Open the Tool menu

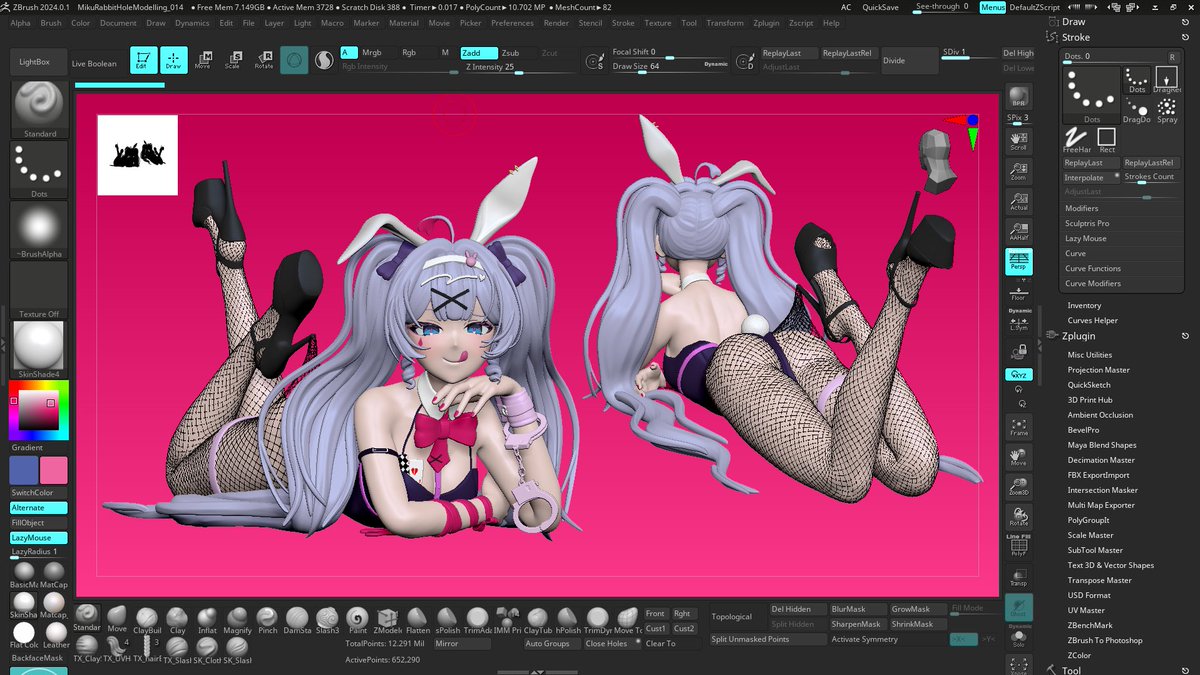tap(689, 22)
